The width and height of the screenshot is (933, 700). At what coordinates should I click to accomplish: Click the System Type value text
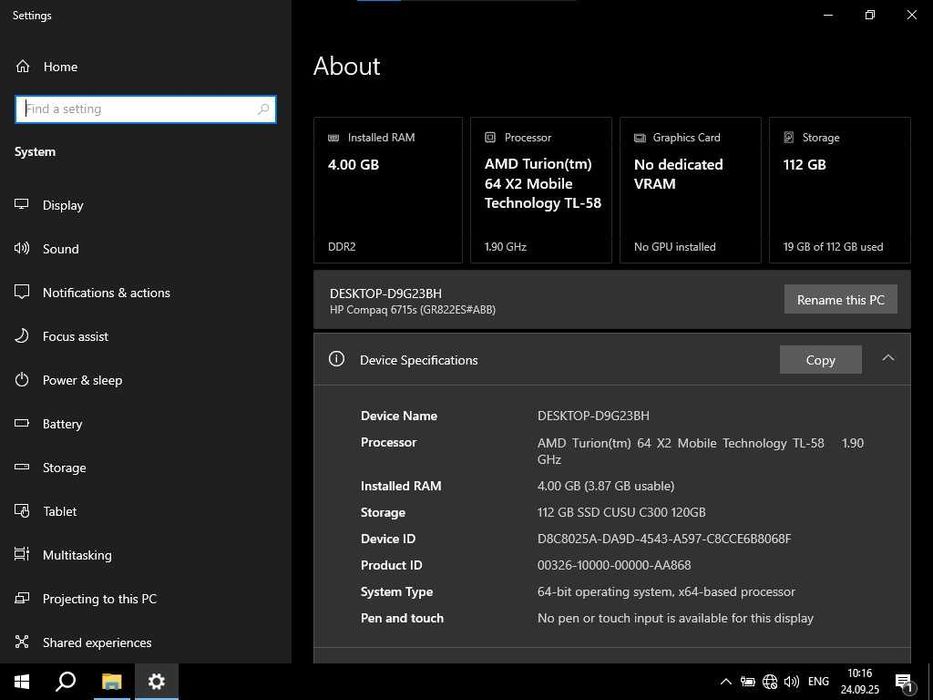(x=666, y=592)
